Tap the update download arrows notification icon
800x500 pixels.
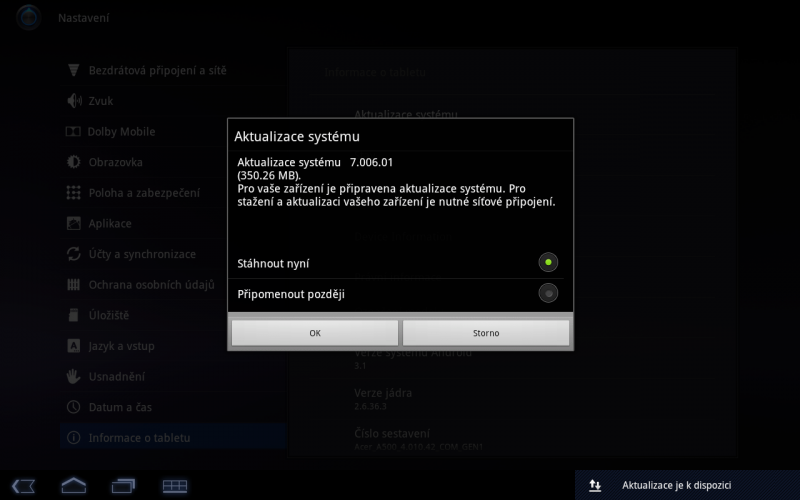pyautogui.click(x=595, y=486)
